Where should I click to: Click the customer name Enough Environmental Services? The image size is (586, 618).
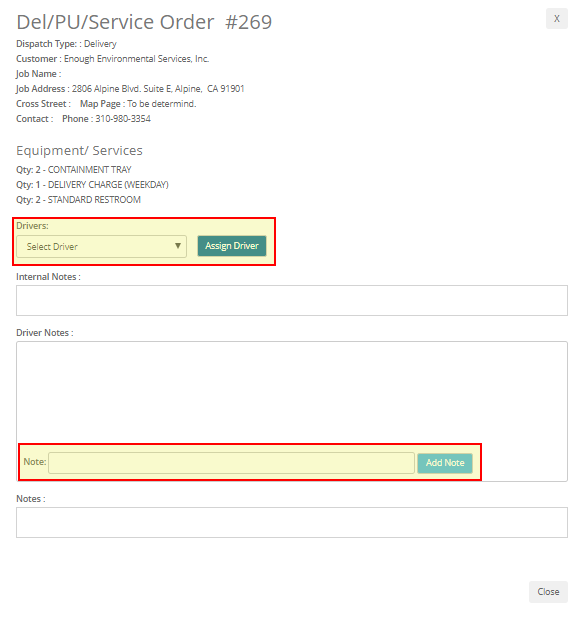pyautogui.click(x=136, y=59)
